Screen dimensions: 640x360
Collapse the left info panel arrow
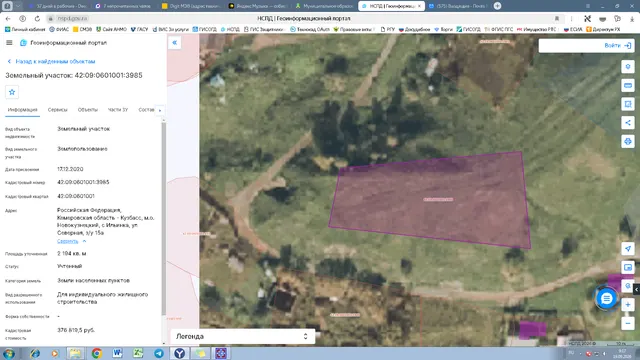click(175, 43)
